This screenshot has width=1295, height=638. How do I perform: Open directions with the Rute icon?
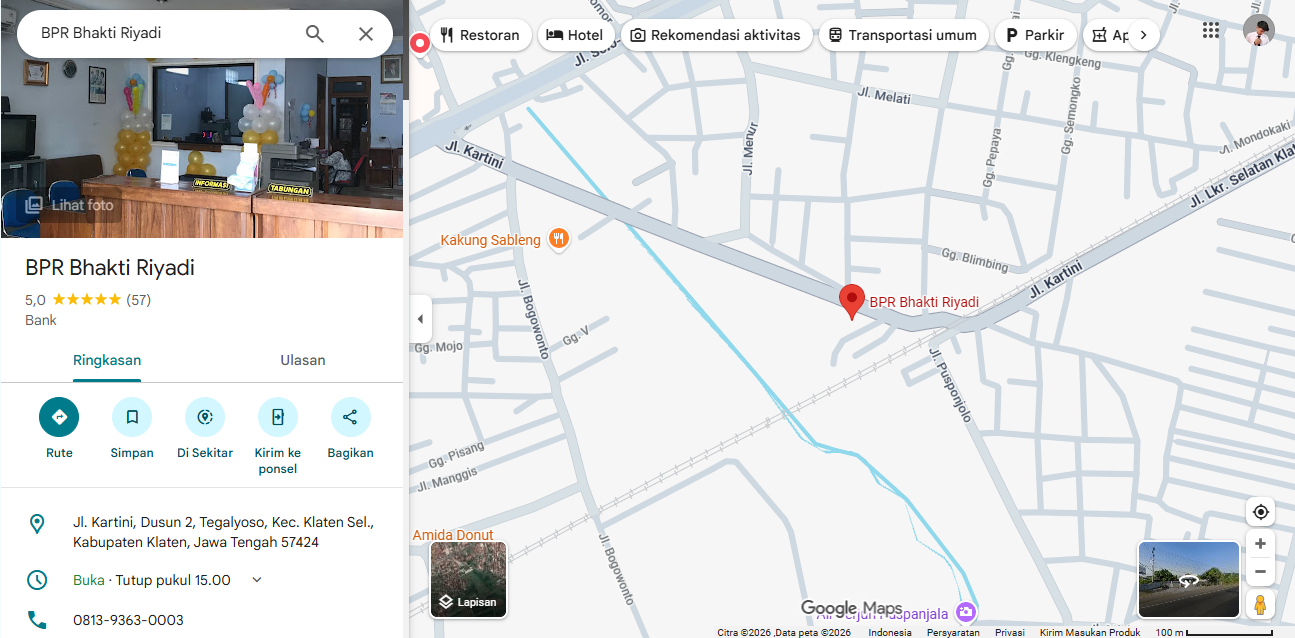[x=59, y=417]
